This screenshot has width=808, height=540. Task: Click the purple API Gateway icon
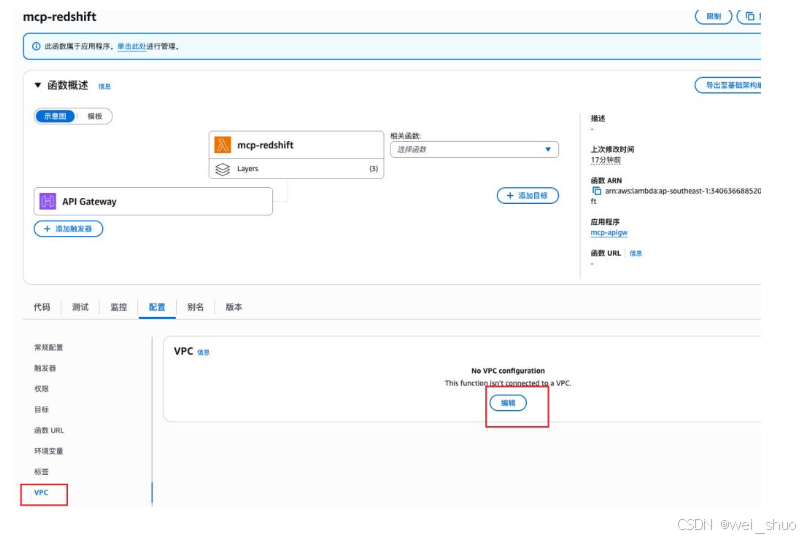click(47, 201)
